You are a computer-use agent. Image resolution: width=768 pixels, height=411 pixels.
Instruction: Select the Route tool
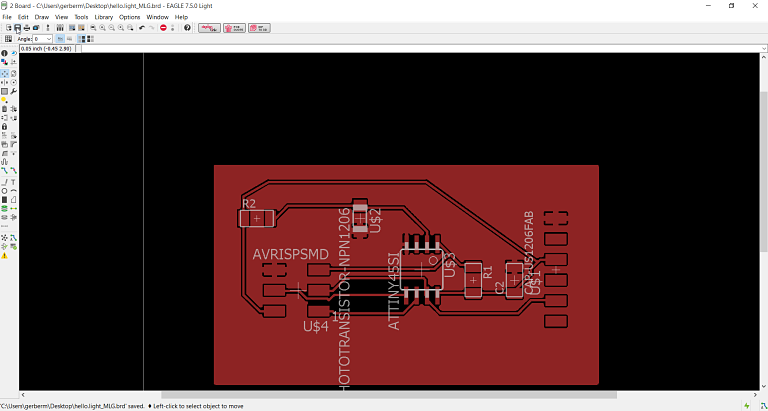(x=4, y=171)
